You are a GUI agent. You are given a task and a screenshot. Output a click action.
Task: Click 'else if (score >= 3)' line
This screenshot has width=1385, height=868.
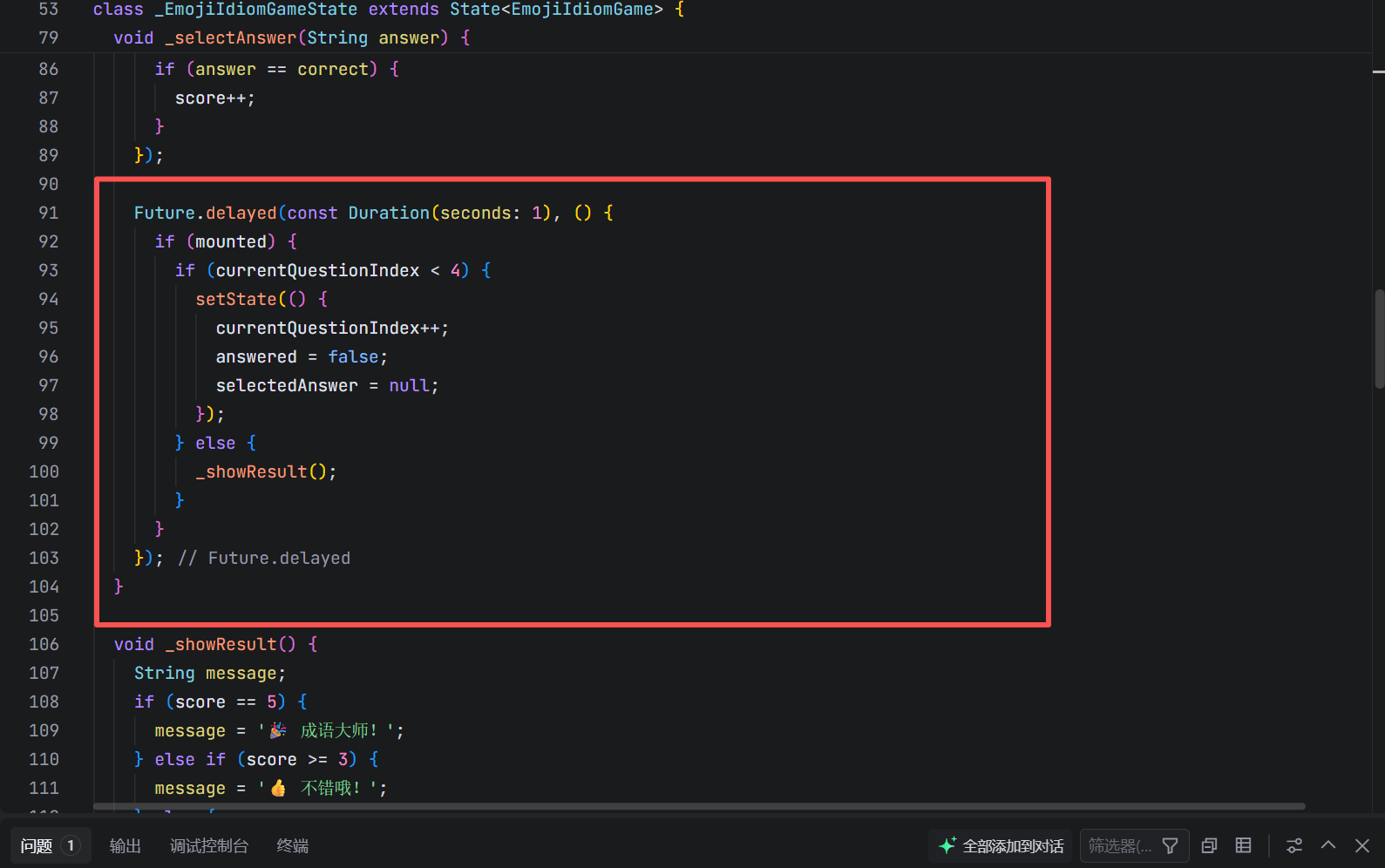(256, 759)
